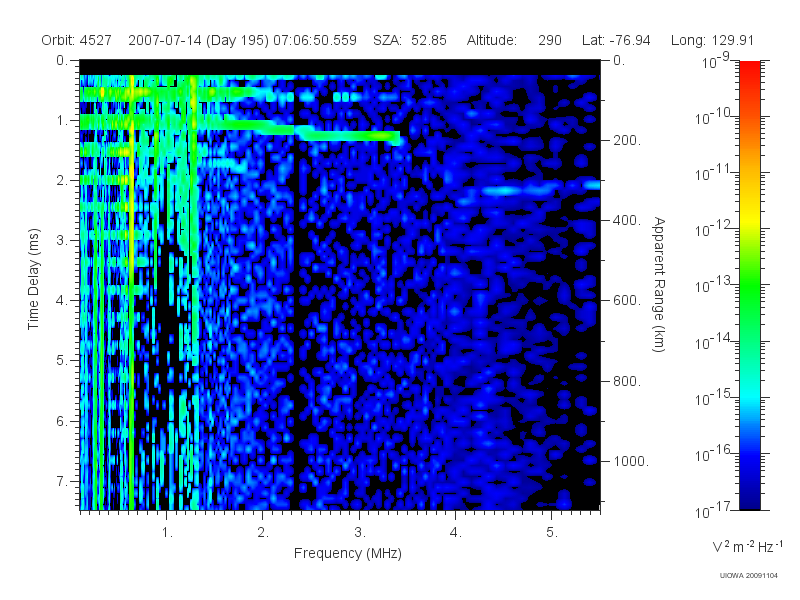The width and height of the screenshot is (800, 600).
Task: Click the 'UIOWA 20091104' credit text
Action: click(x=748, y=576)
